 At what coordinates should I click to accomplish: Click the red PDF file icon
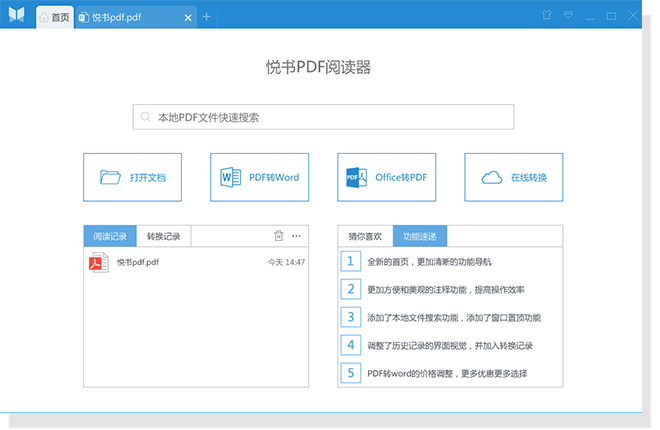(x=99, y=262)
